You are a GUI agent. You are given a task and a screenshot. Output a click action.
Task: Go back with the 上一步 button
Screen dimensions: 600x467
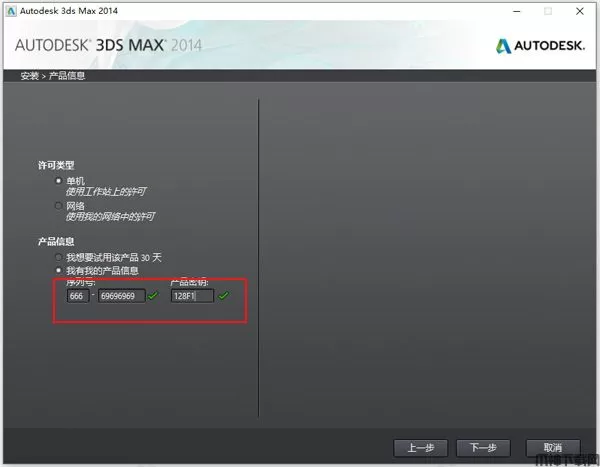click(421, 448)
